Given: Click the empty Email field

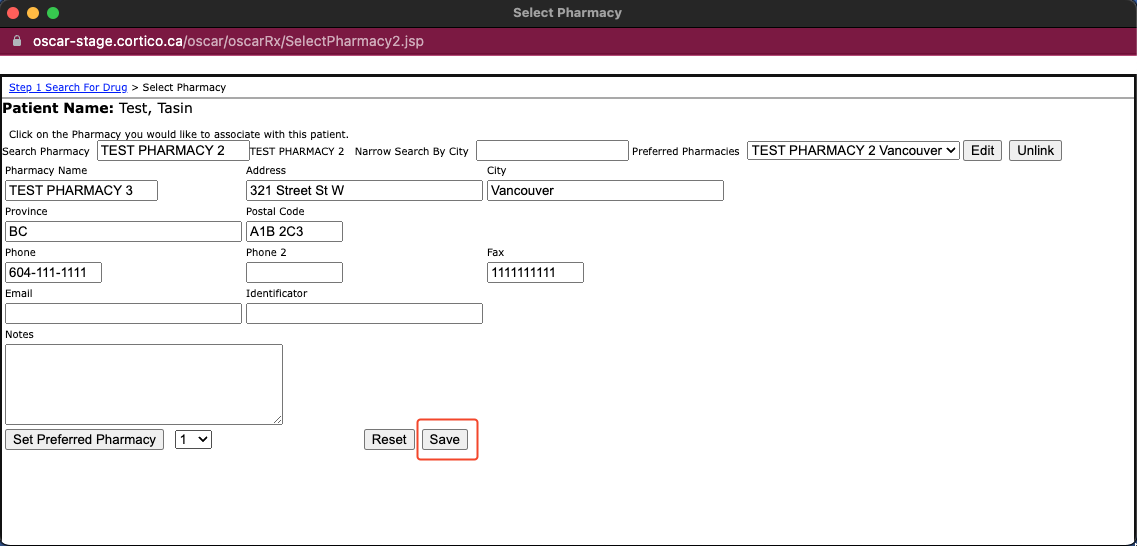Looking at the screenshot, I should [123, 313].
